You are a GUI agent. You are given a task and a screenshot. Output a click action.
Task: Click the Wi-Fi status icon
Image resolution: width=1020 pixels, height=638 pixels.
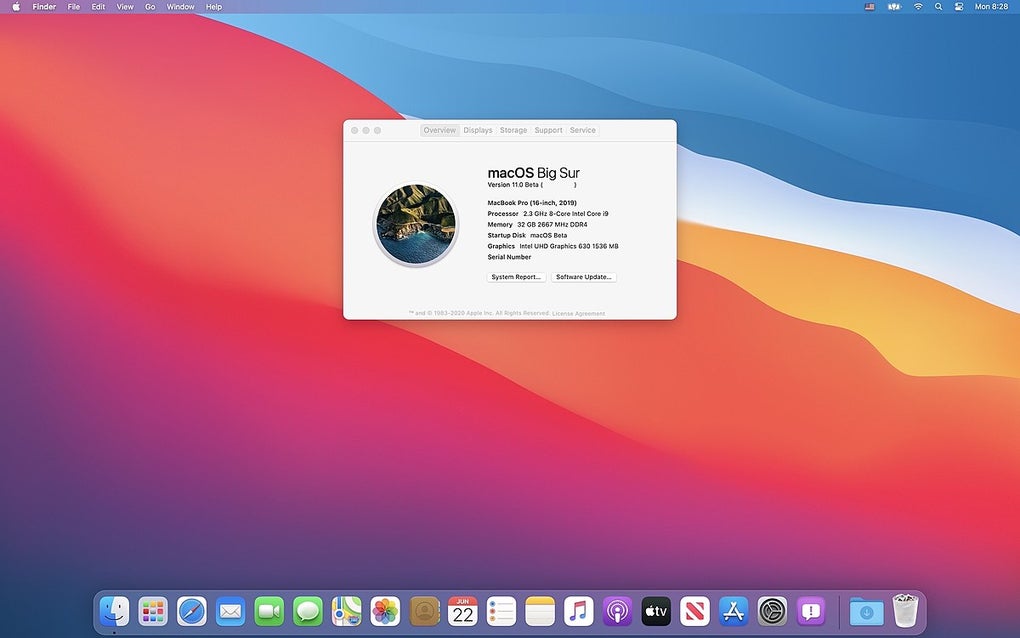(x=918, y=7)
